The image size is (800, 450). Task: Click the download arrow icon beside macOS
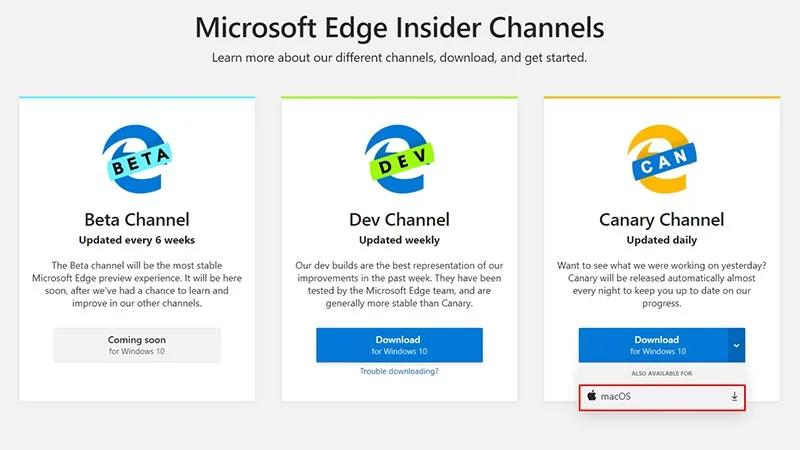coord(734,397)
